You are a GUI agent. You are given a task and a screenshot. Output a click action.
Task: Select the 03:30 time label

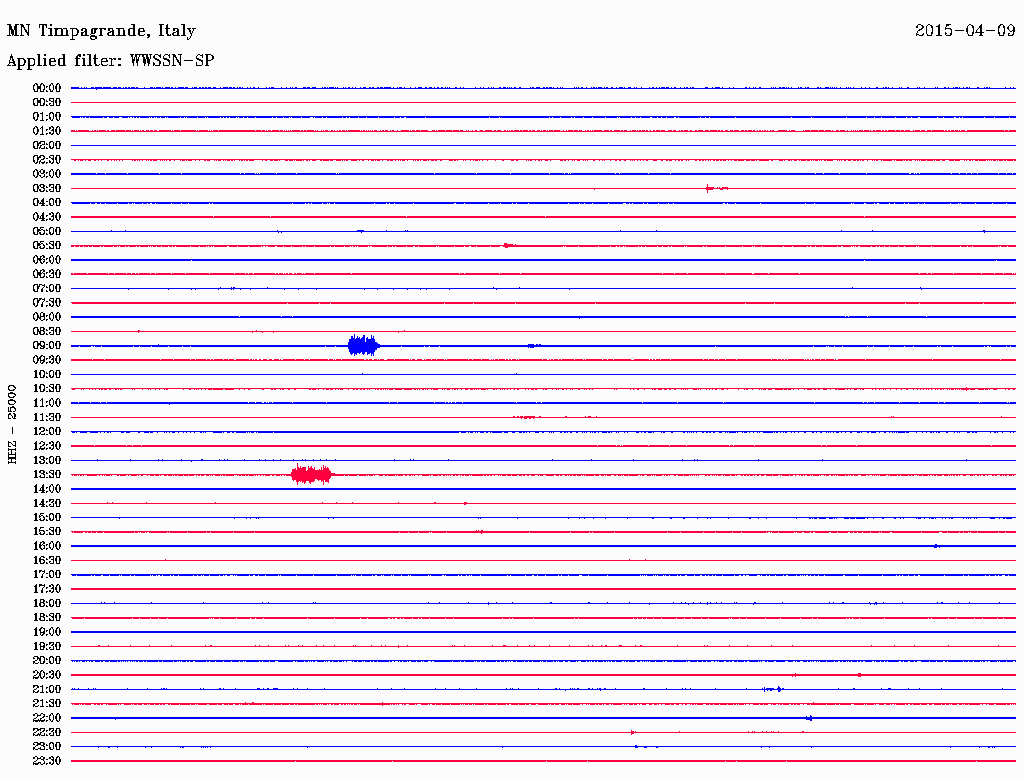(46, 188)
